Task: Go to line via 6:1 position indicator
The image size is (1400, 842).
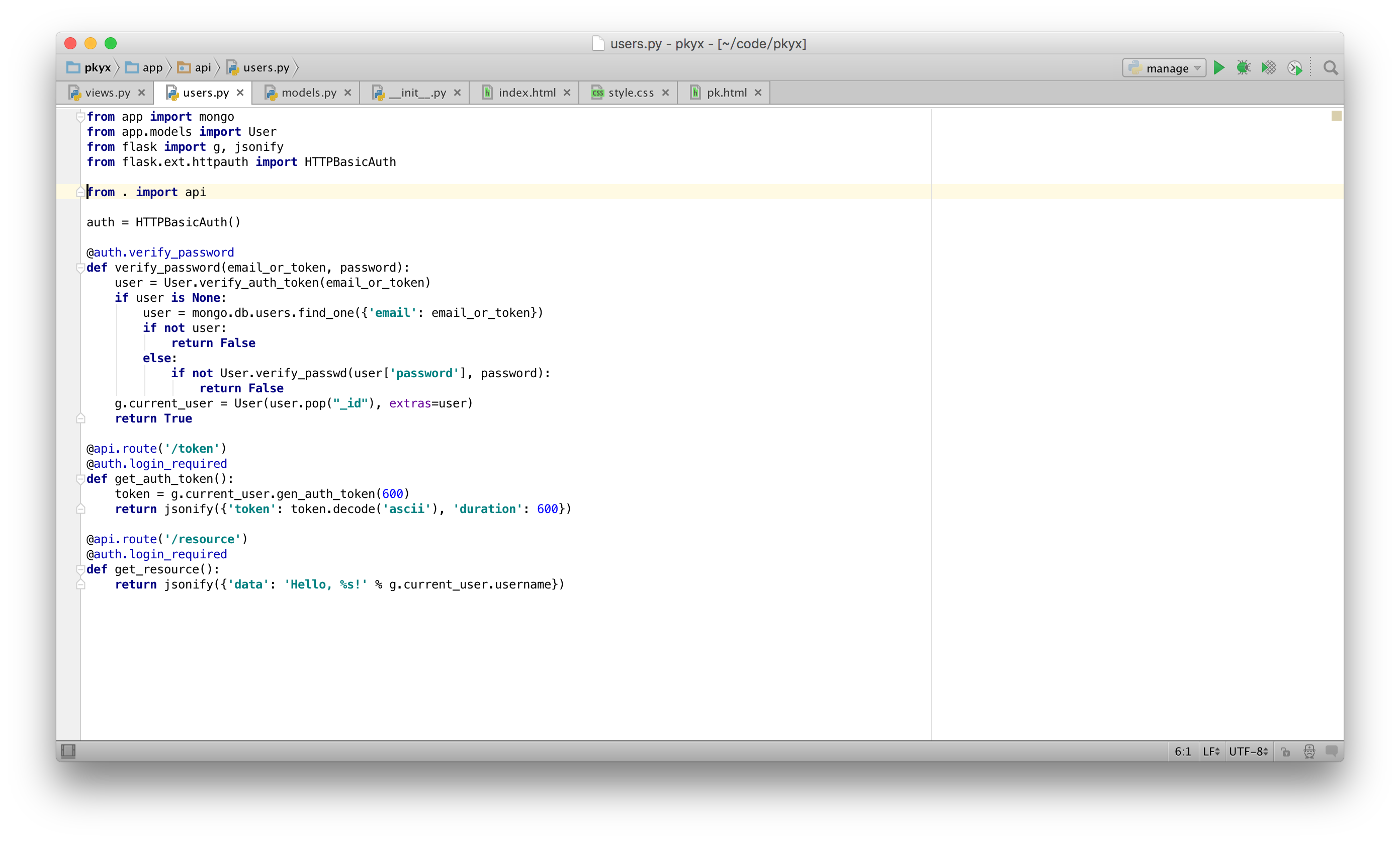Action: [x=1183, y=751]
